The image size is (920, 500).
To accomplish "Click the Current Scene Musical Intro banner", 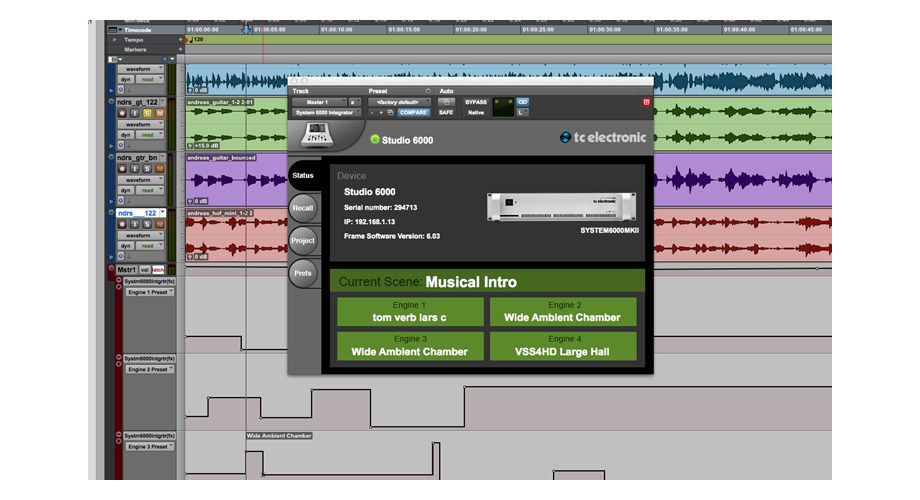I will pos(487,282).
